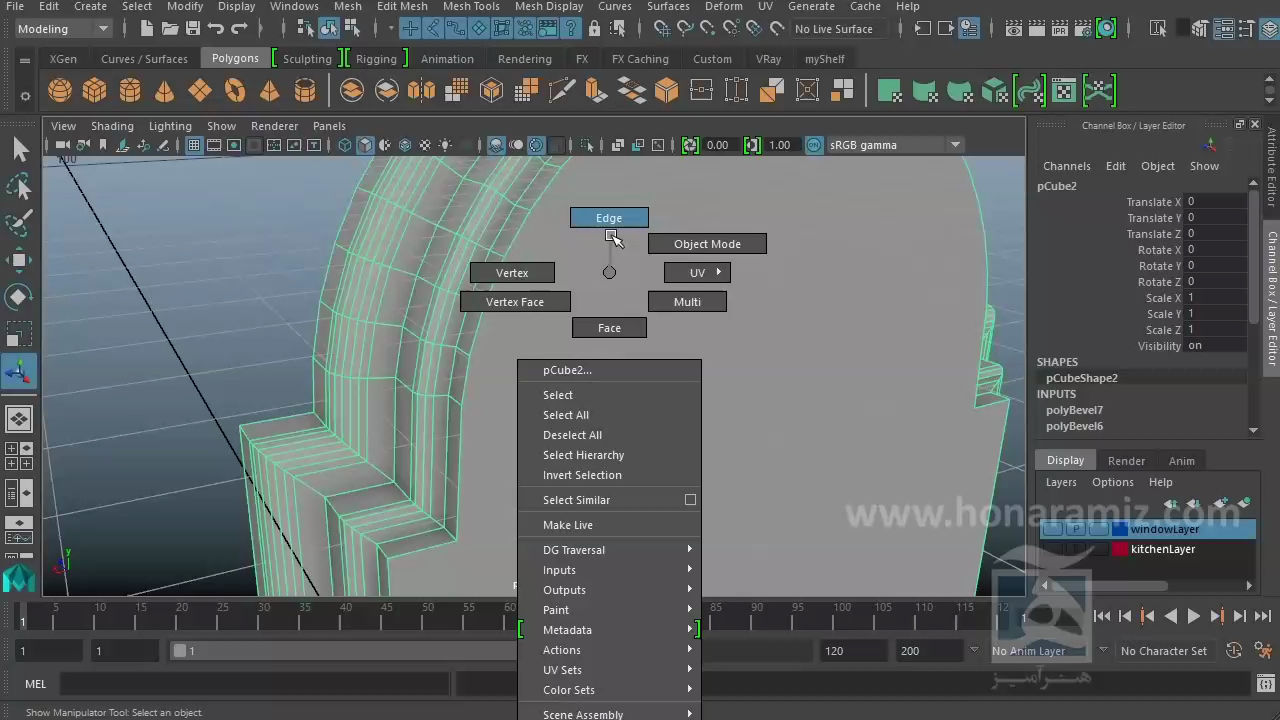
Task: Expand the UV marking menu submenu
Action: point(697,272)
